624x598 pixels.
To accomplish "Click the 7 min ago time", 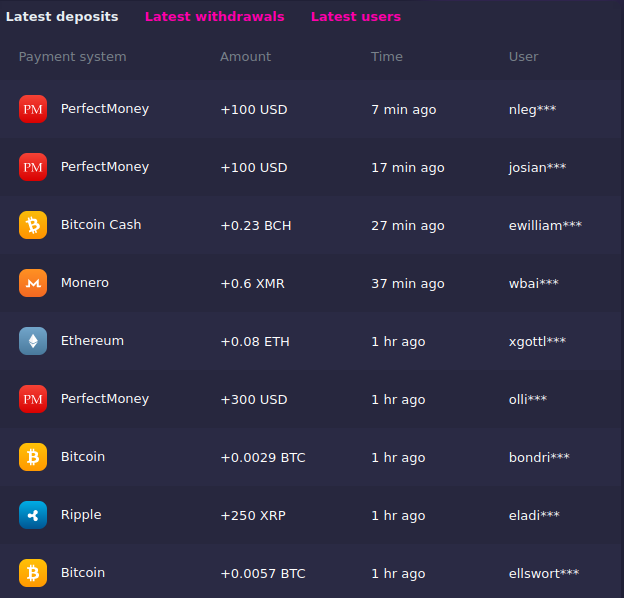I will click(404, 110).
